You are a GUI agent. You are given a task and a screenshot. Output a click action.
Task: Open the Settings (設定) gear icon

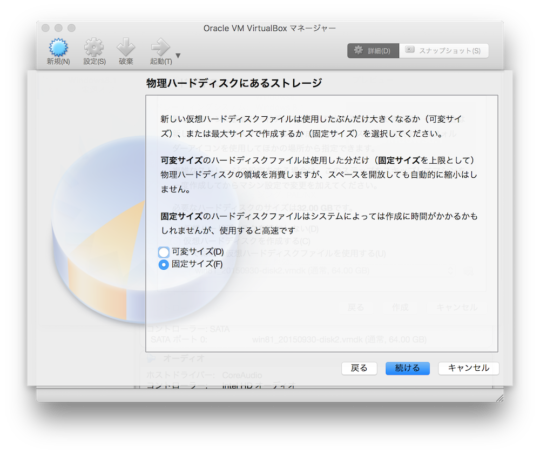94,48
